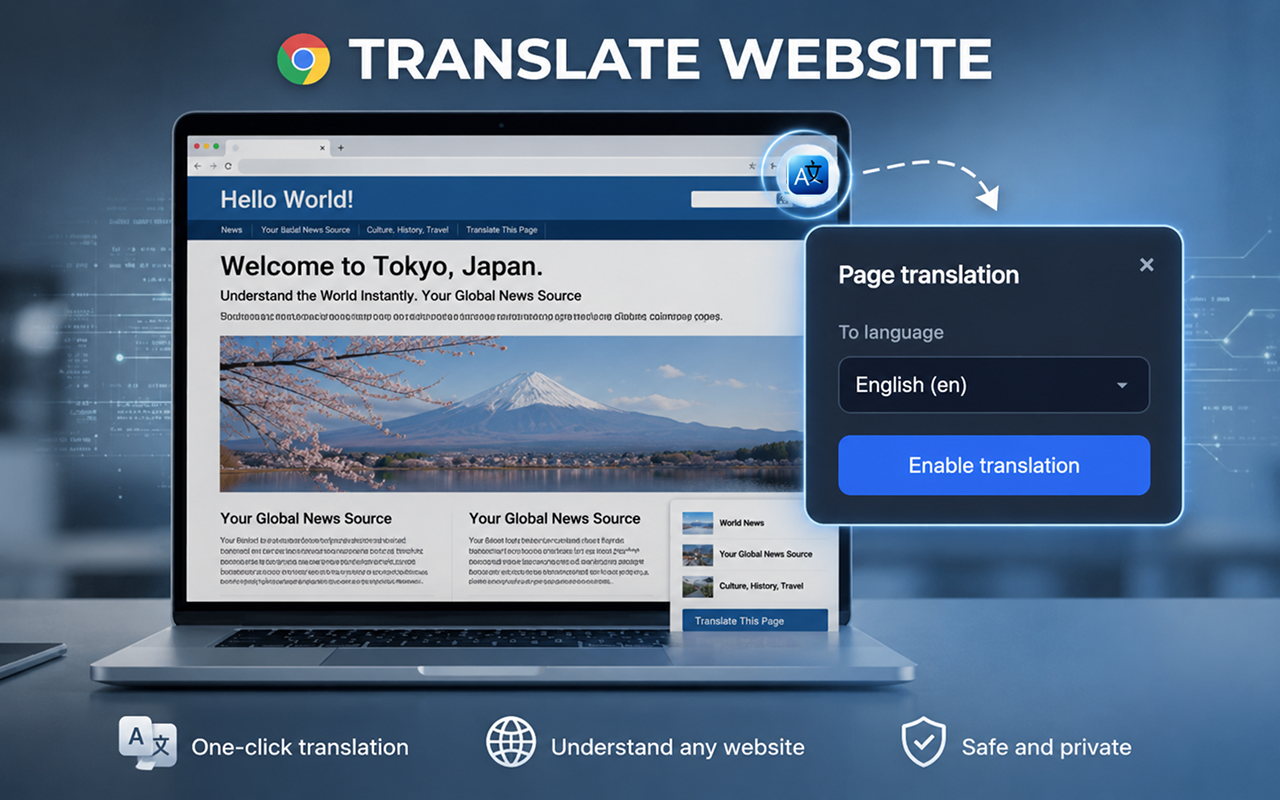Select News in the site navigation bar
This screenshot has width=1280, height=800.
pyautogui.click(x=232, y=230)
